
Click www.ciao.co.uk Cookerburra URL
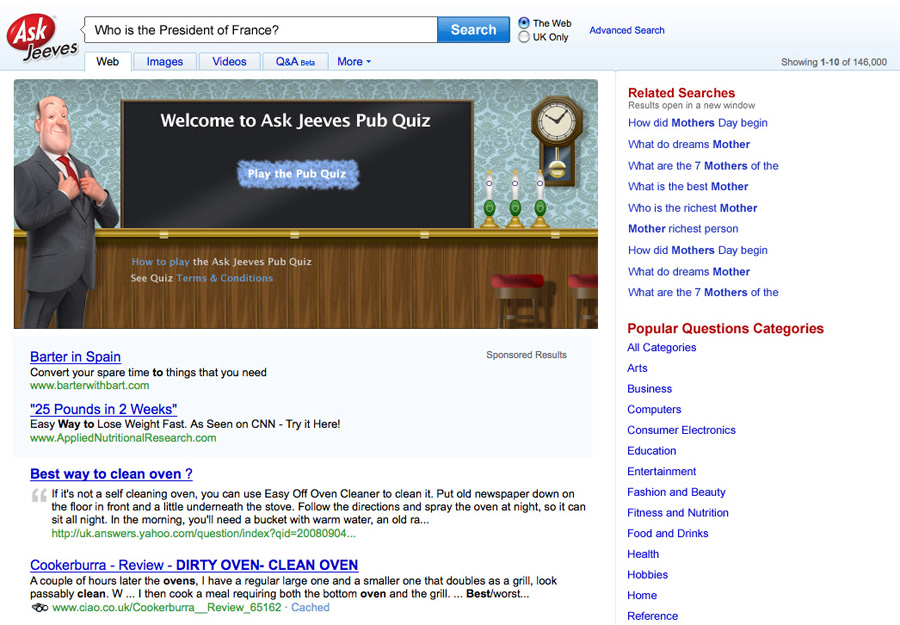(167, 607)
